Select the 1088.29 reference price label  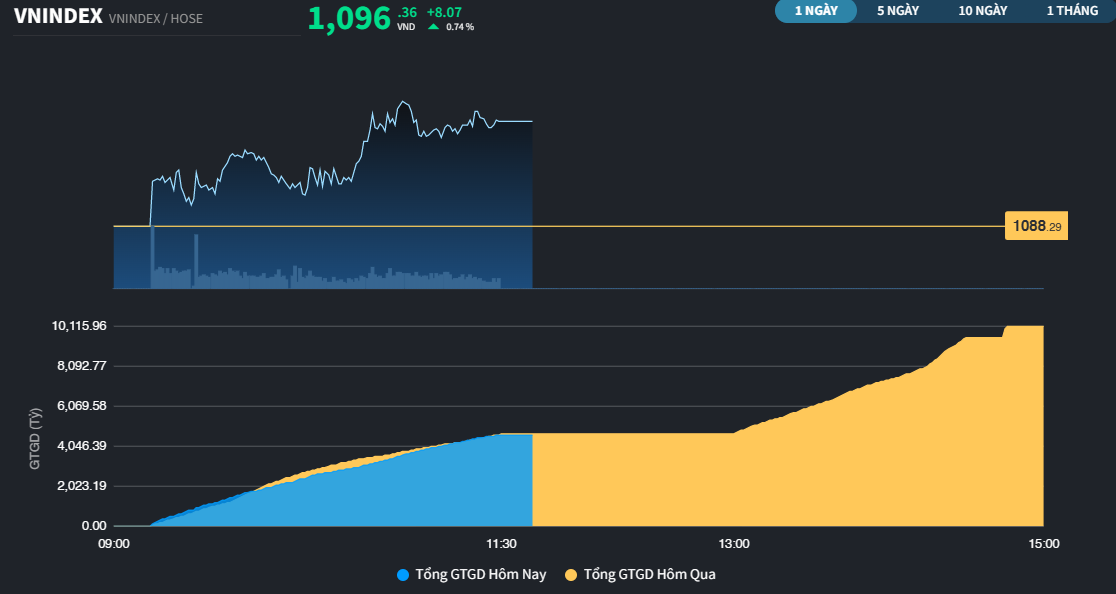point(1036,226)
